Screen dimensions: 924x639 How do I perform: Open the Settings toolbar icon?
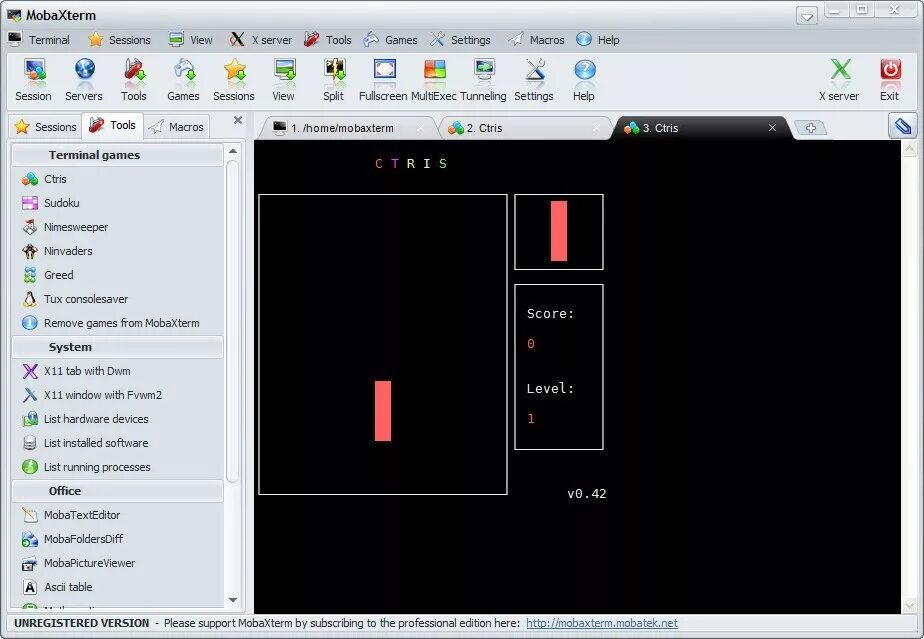(534, 80)
